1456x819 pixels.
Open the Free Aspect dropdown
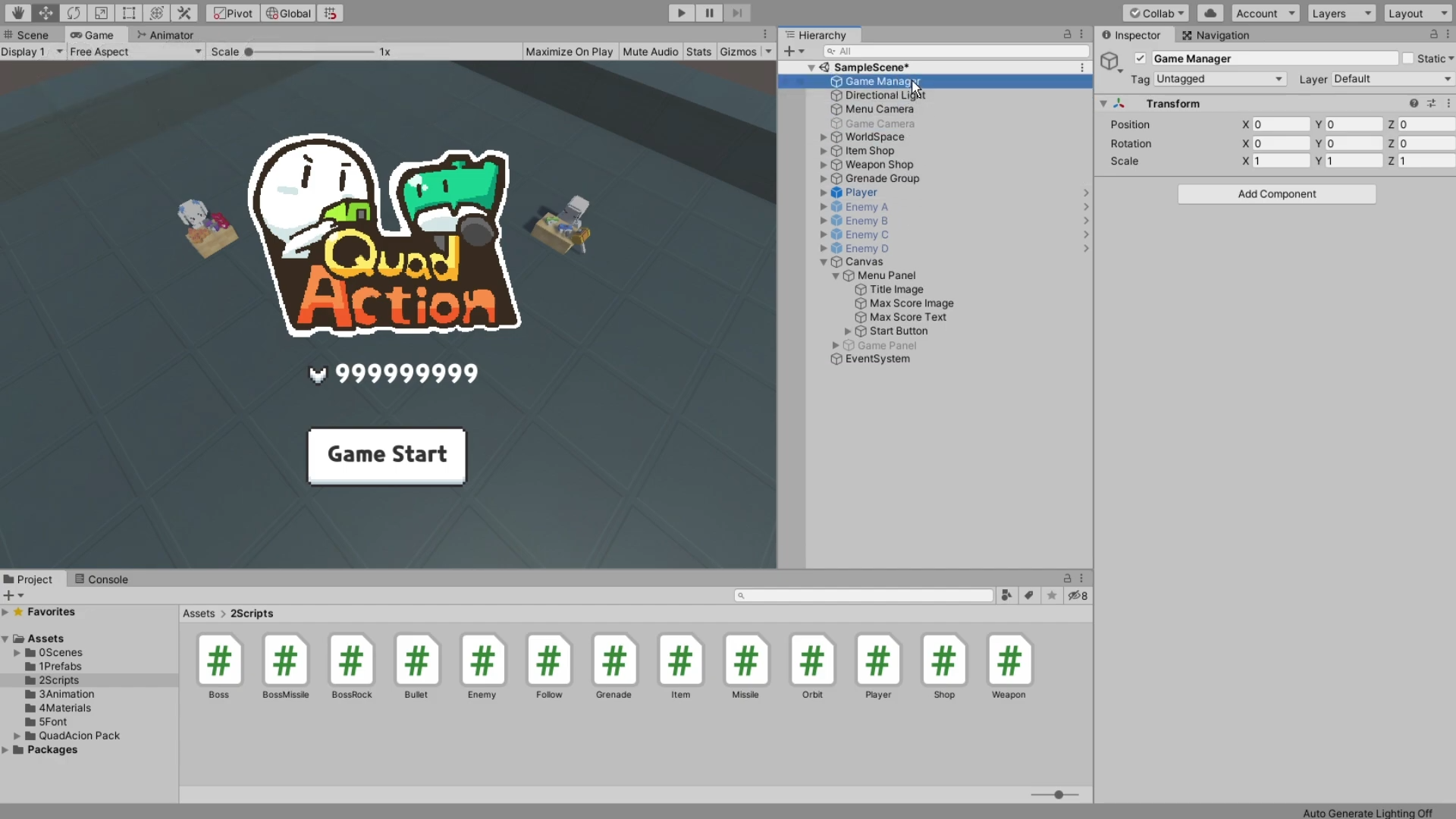tap(136, 52)
